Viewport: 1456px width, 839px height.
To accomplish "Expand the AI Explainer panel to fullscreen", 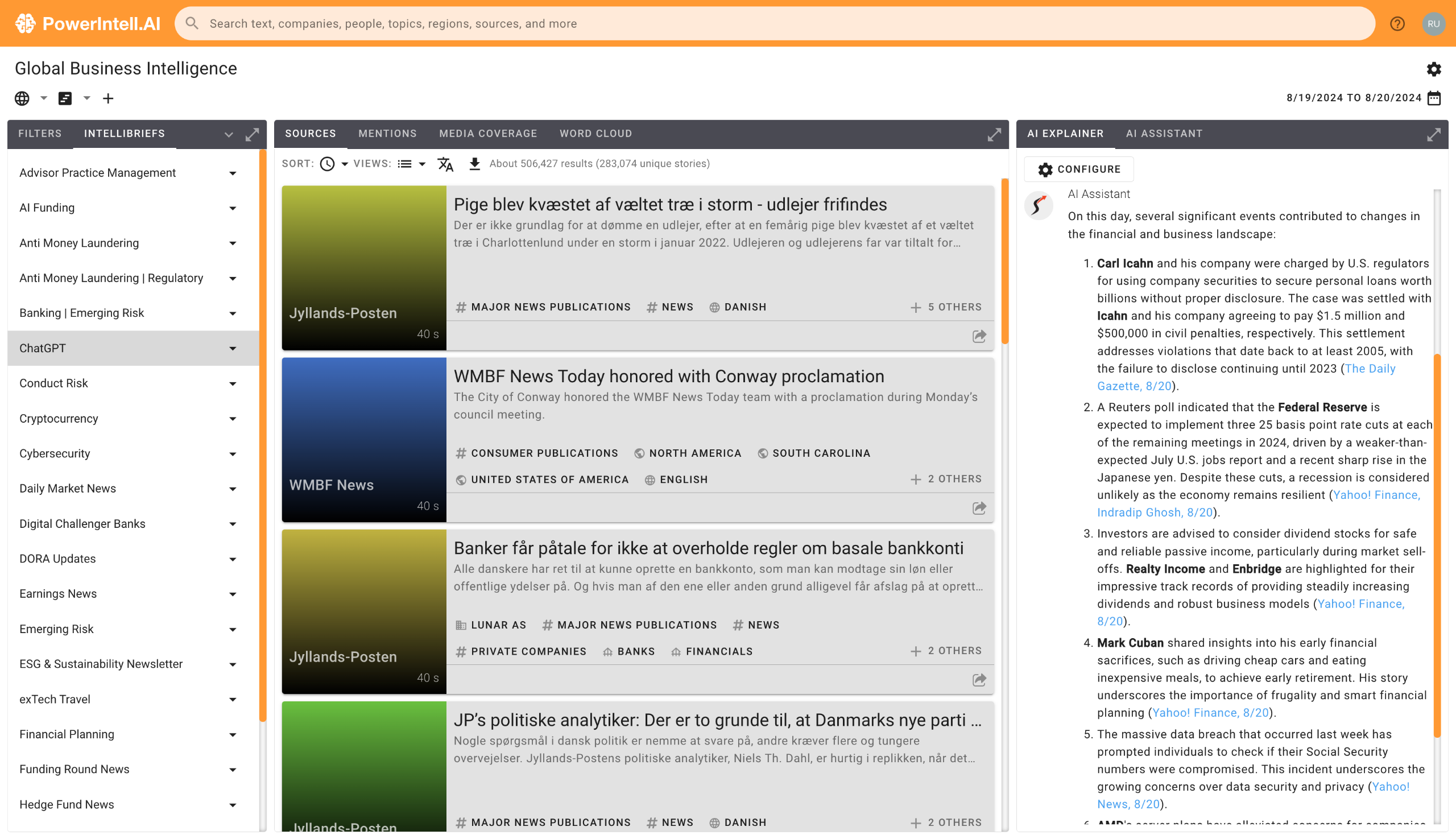I will tap(1433, 134).
